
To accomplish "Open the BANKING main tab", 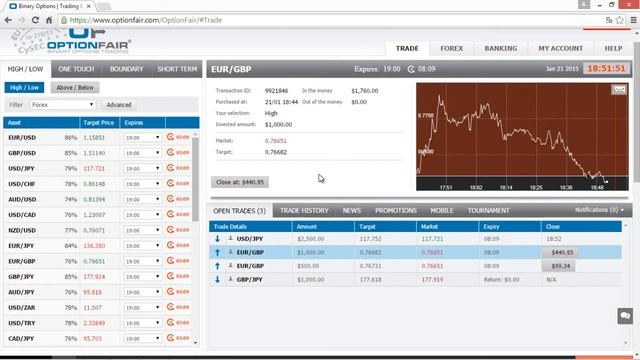I will 501,48.
